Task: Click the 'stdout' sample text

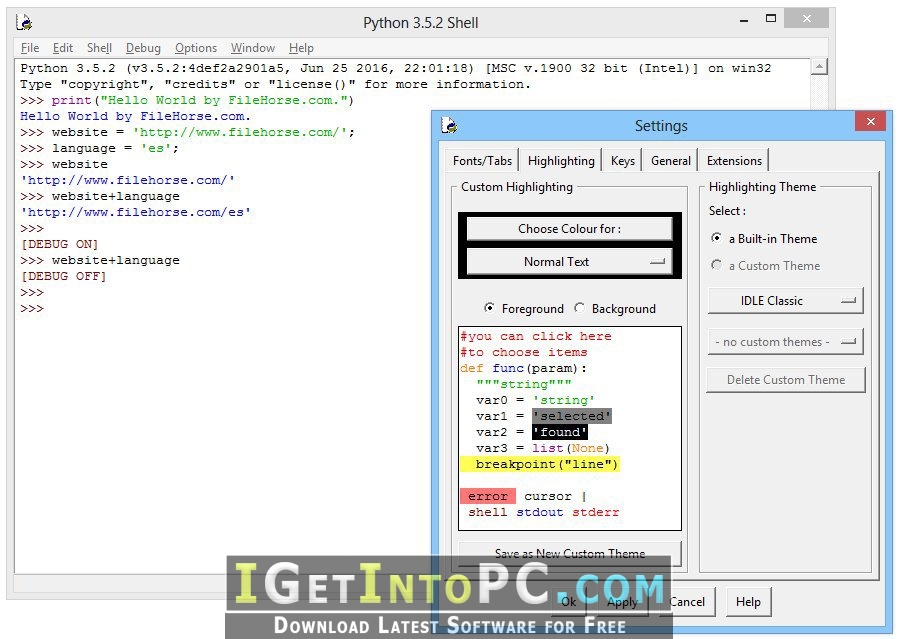Action: point(539,512)
